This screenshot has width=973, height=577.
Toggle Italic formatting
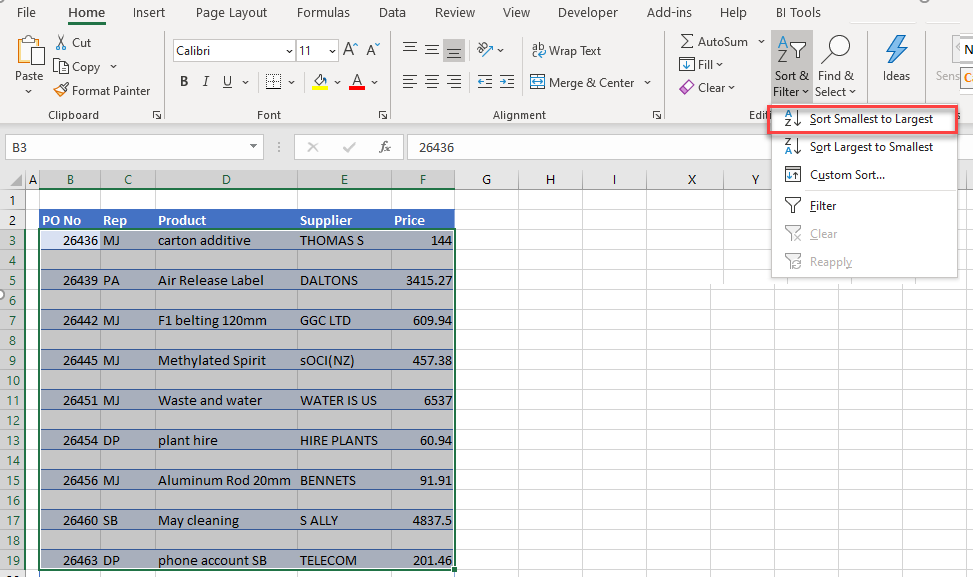pyautogui.click(x=206, y=82)
